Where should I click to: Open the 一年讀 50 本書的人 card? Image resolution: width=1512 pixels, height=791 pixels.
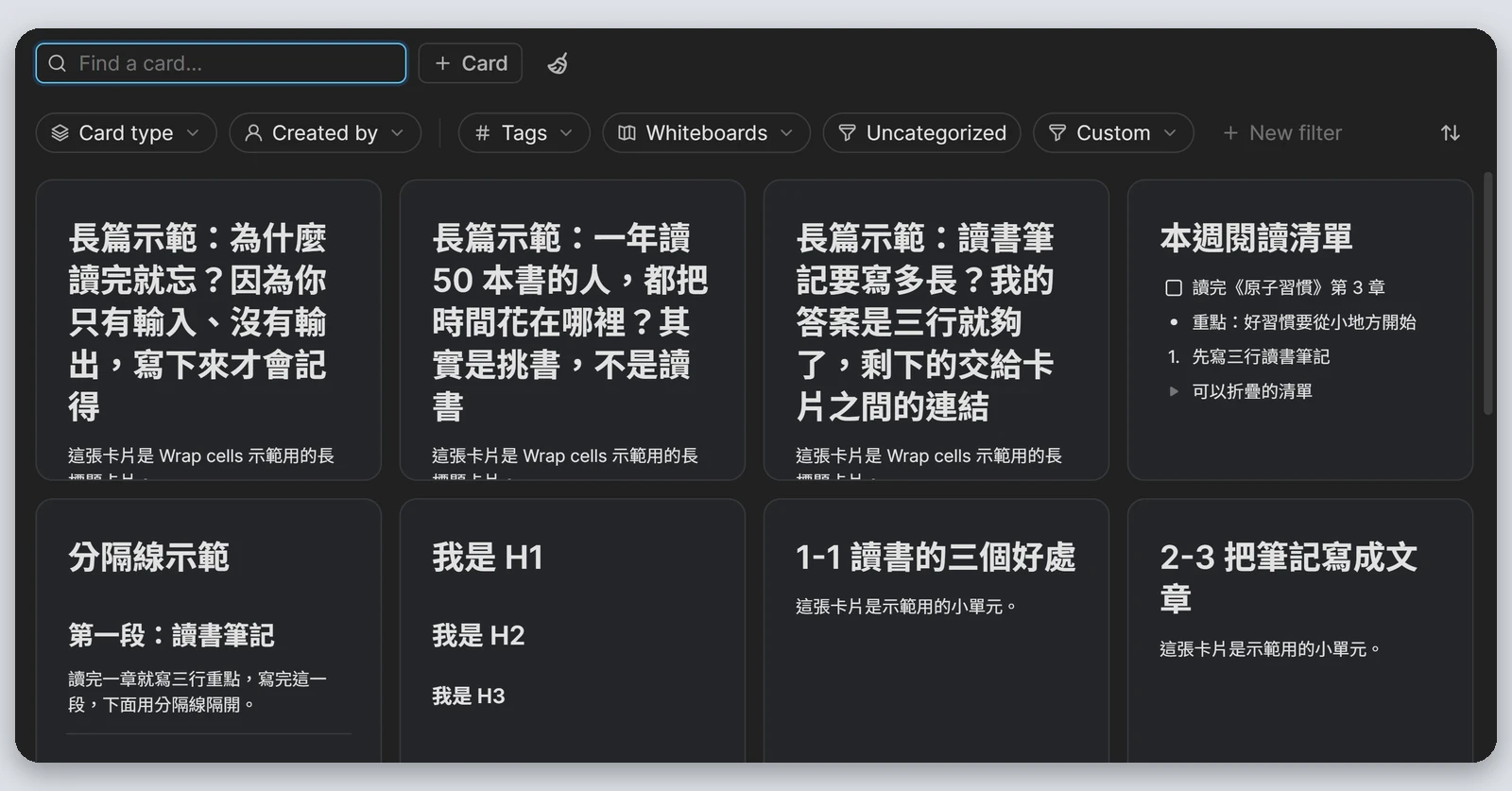pyautogui.click(x=573, y=330)
